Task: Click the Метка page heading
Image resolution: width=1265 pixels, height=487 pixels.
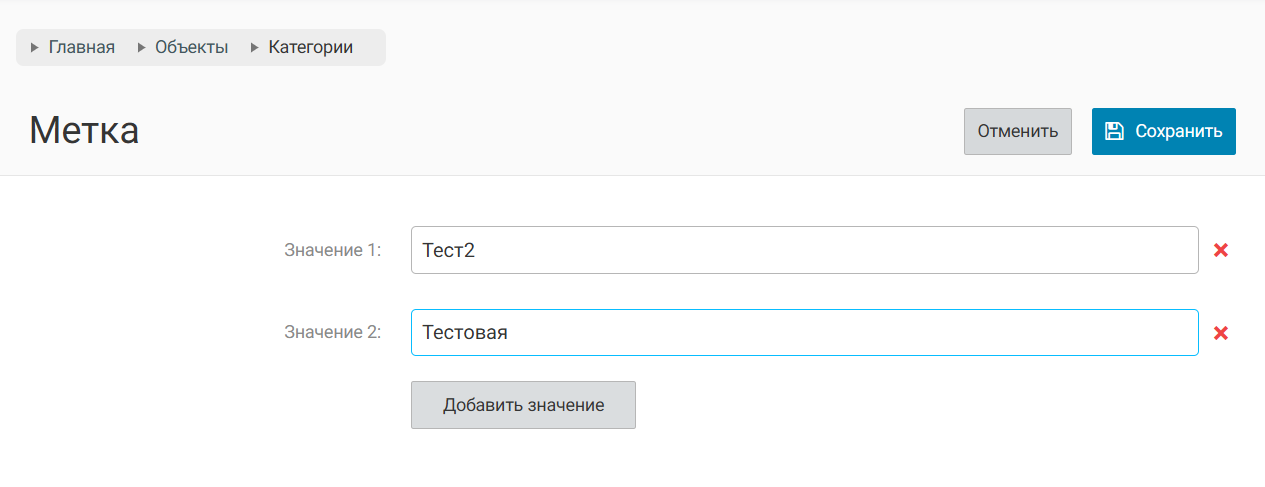Action: pyautogui.click(x=84, y=131)
